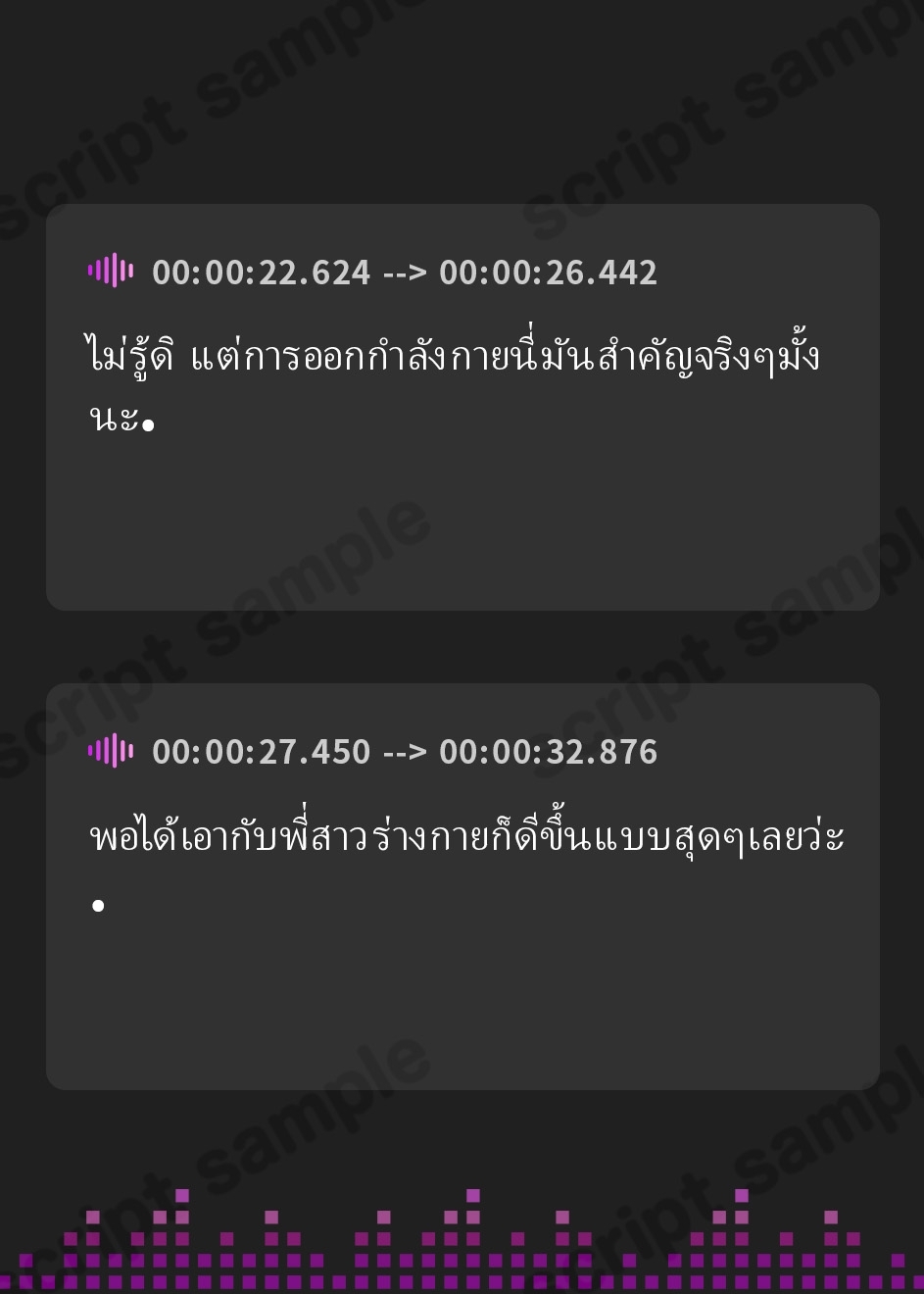The image size is (924, 1294).
Task: Click the tallest equalizer bar at bottom left
Action: (x=182, y=1239)
